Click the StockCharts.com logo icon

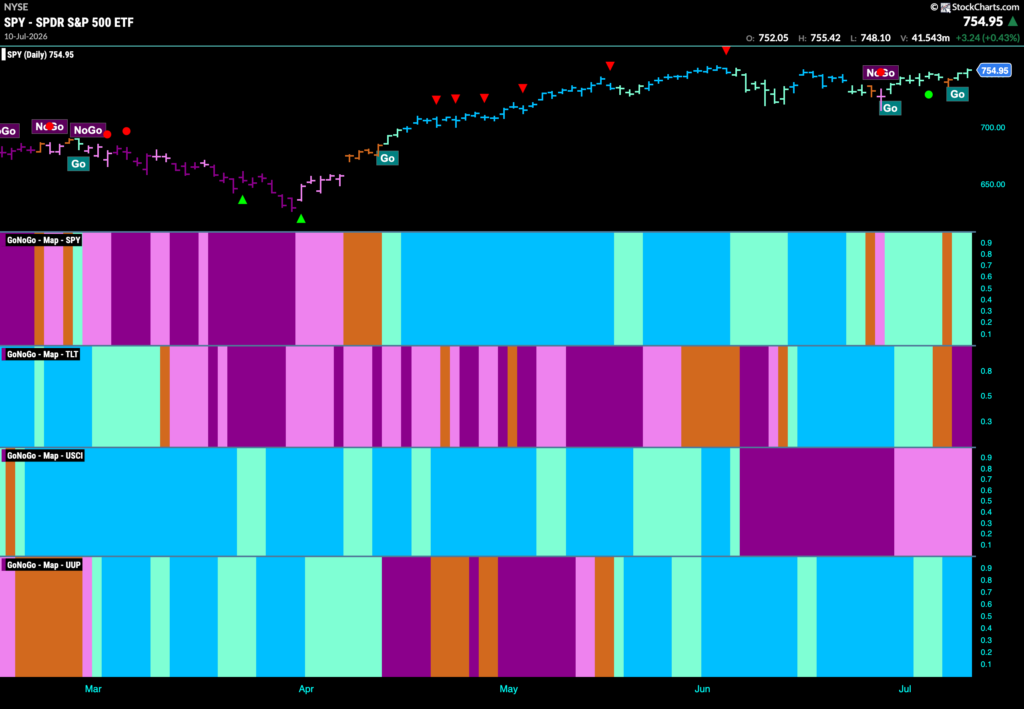click(x=945, y=7)
